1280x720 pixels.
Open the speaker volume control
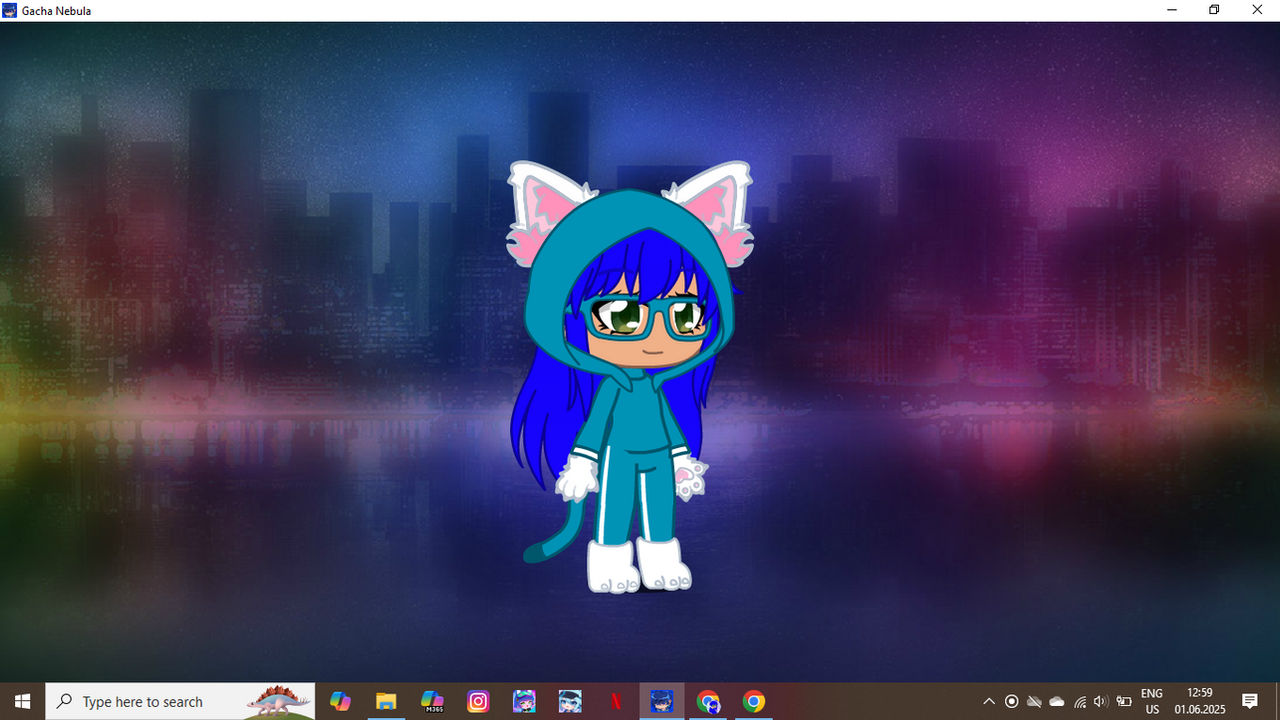point(1101,701)
